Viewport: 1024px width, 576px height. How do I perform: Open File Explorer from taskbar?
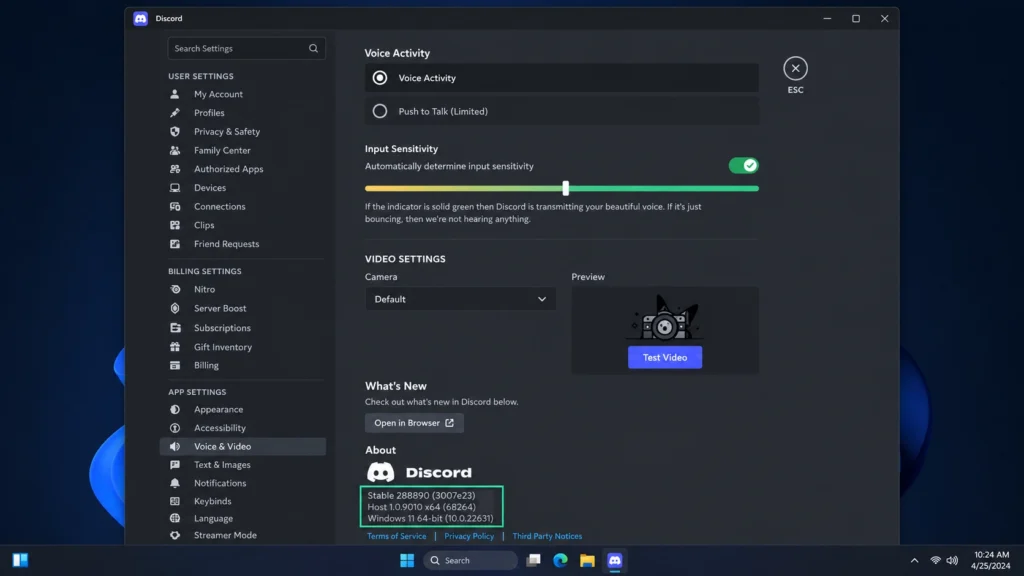tap(587, 560)
